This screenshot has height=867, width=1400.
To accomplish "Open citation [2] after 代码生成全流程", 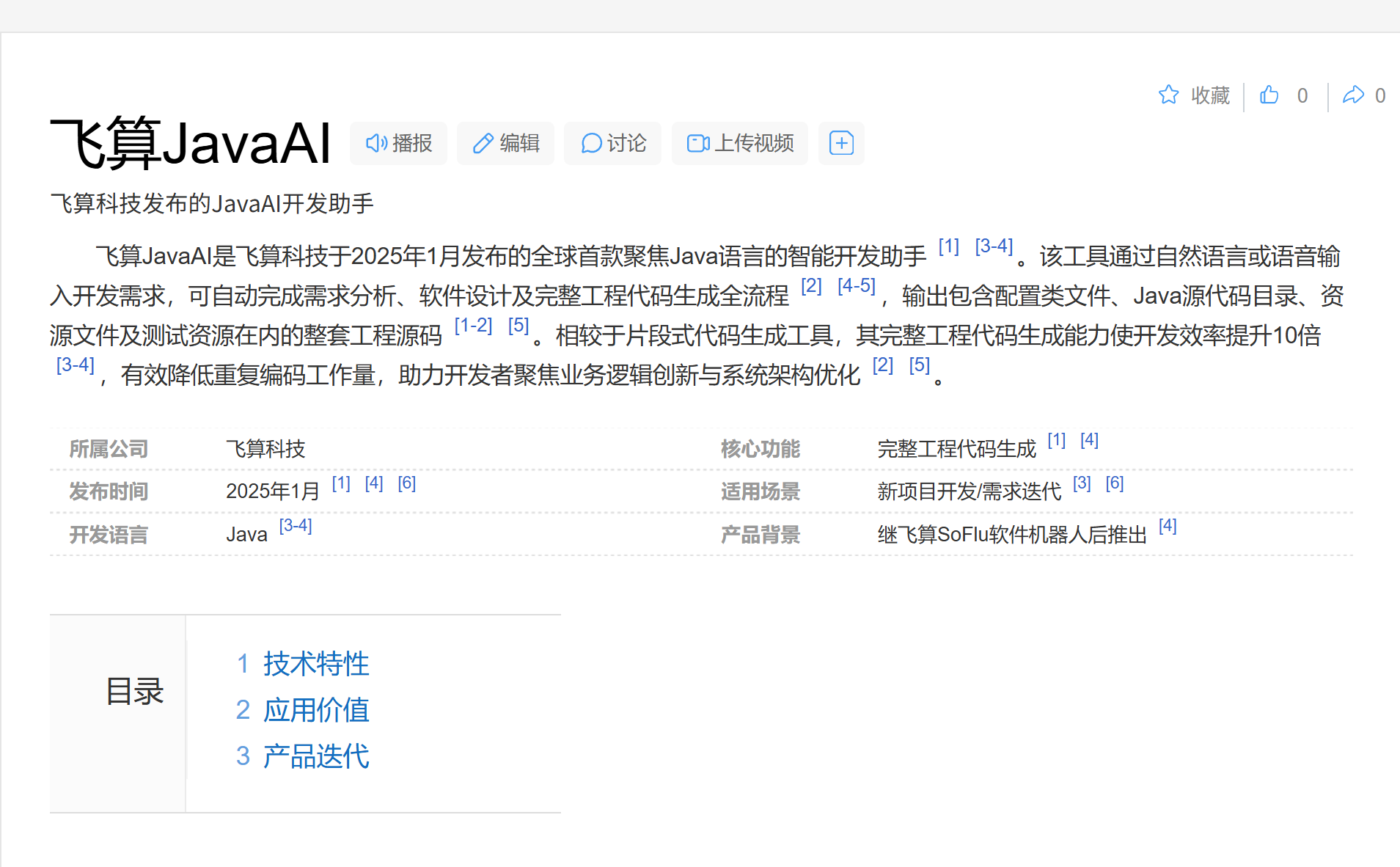I will pos(811,286).
